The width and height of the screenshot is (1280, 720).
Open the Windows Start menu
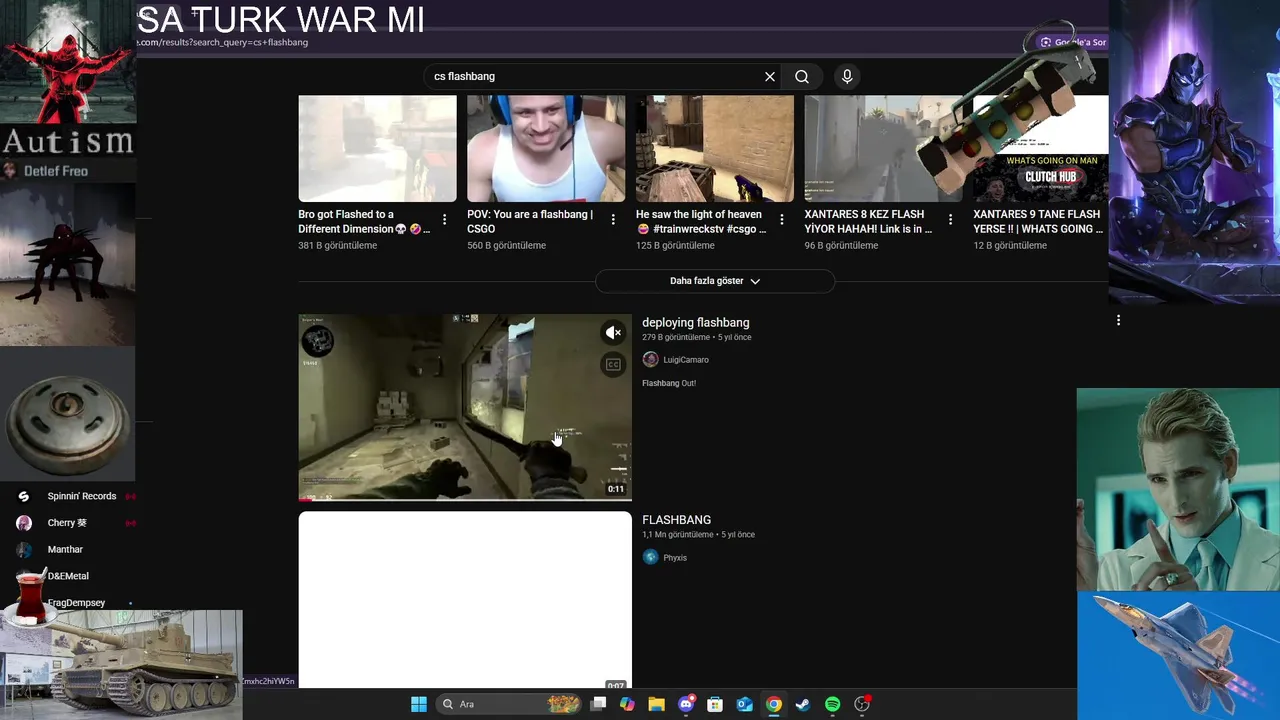(419, 704)
